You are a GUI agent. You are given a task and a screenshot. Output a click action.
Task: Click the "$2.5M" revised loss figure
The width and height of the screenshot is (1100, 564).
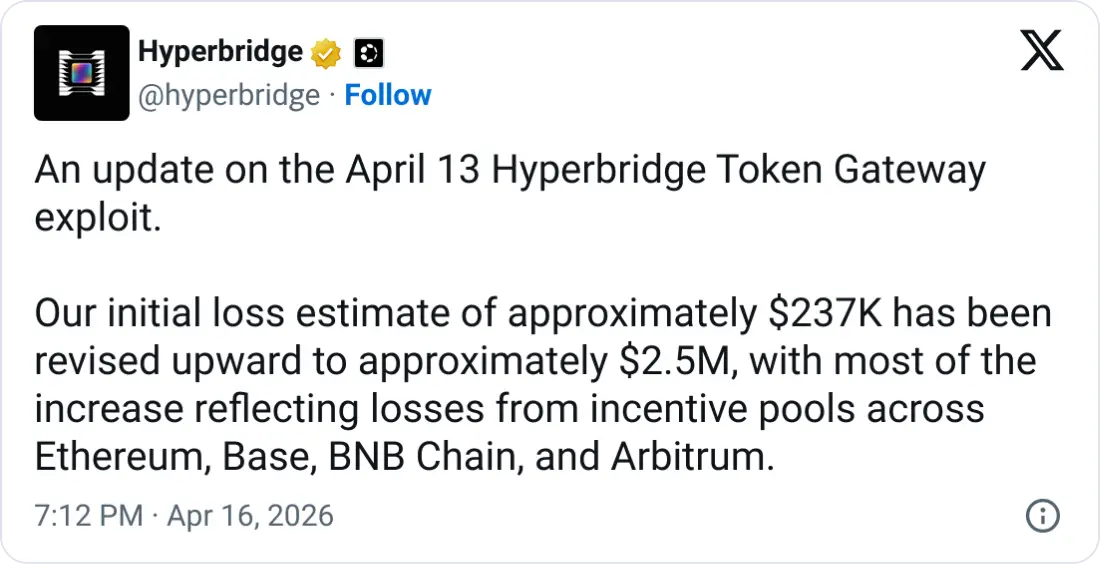tap(674, 362)
